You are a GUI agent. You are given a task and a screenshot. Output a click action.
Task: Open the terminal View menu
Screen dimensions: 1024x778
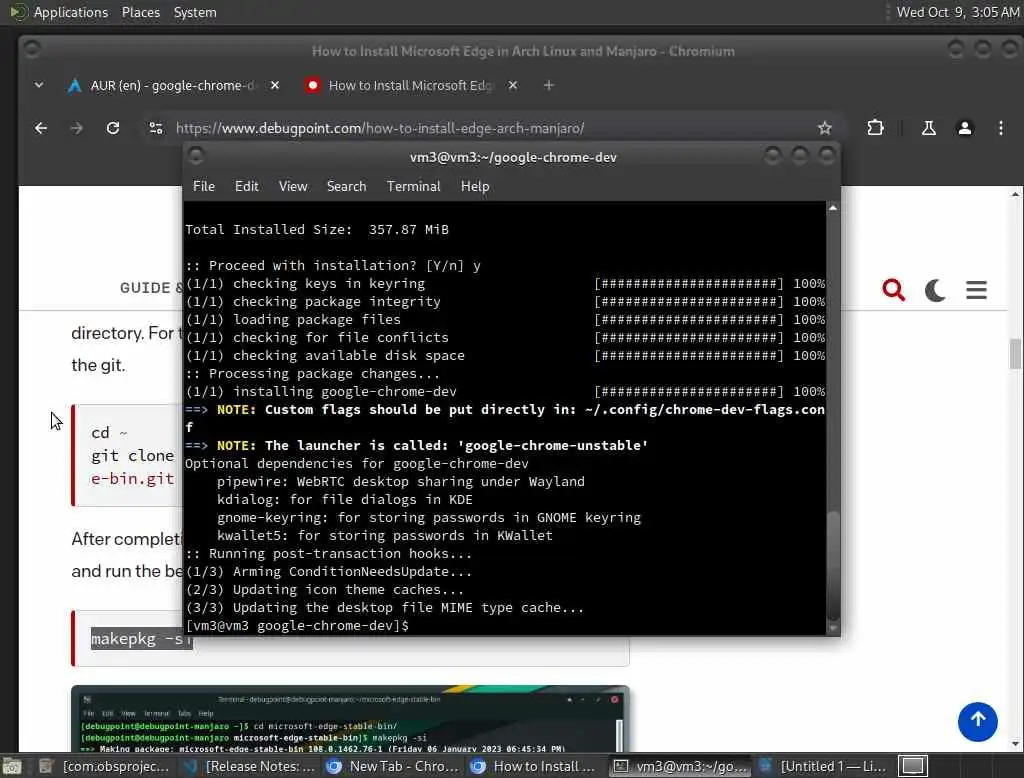click(293, 186)
